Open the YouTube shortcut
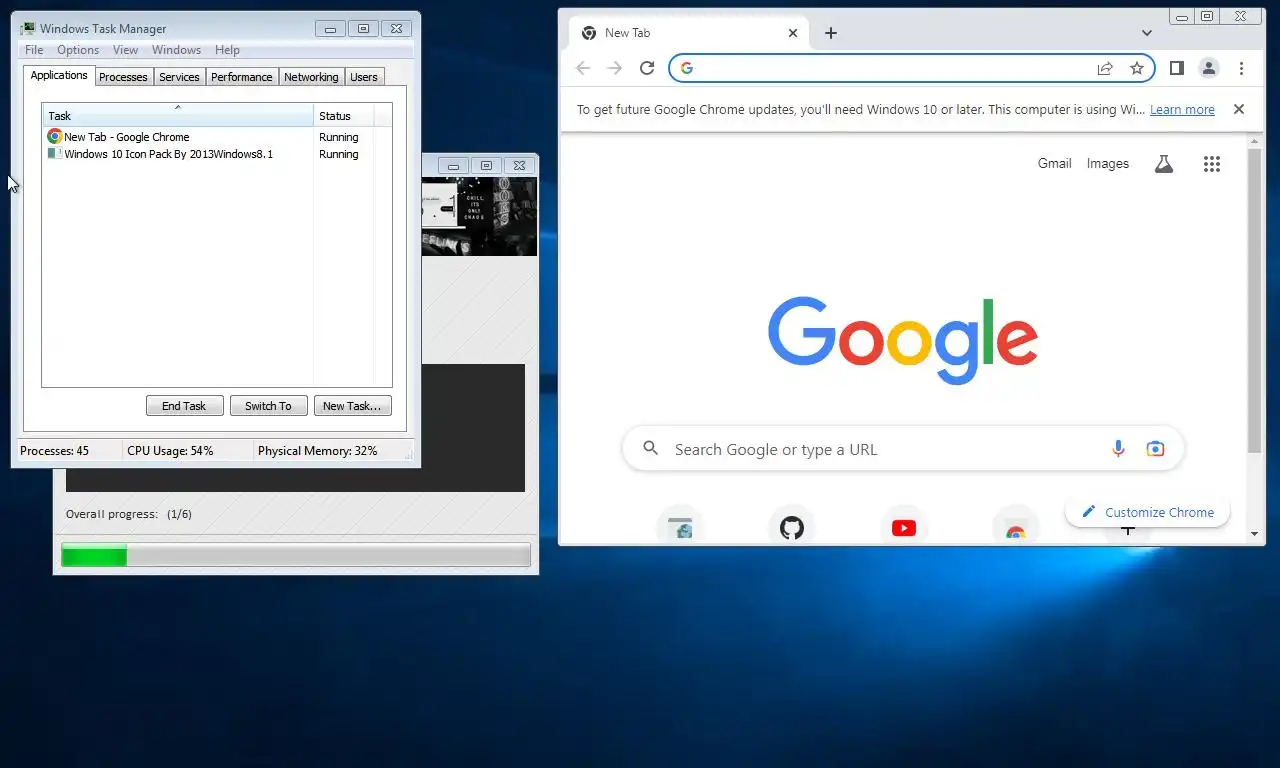Image resolution: width=1280 pixels, height=768 pixels. click(x=904, y=528)
